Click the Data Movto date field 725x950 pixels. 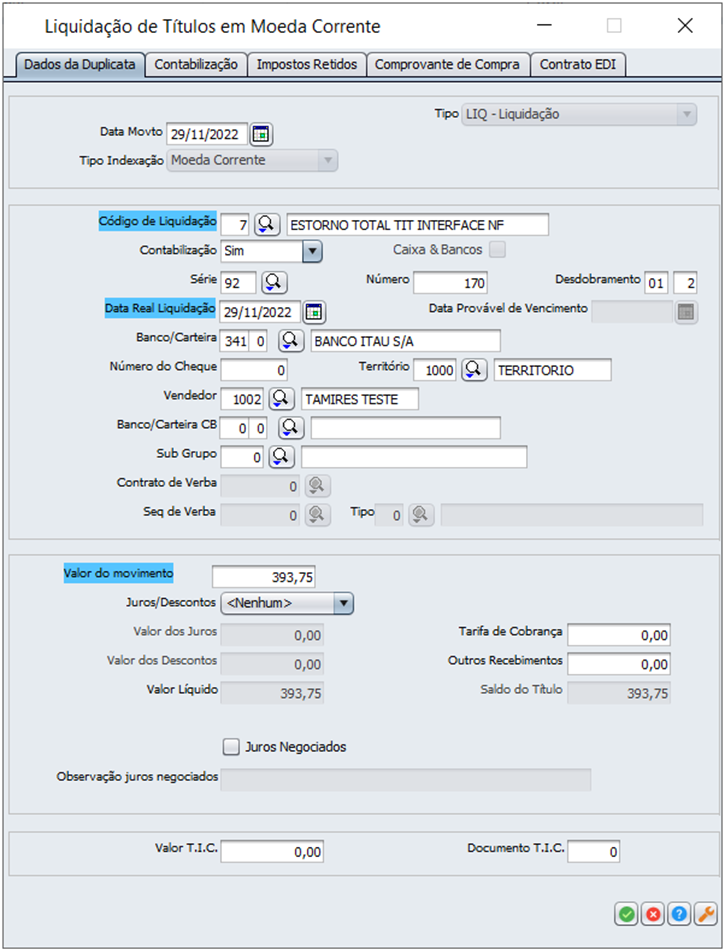point(207,135)
